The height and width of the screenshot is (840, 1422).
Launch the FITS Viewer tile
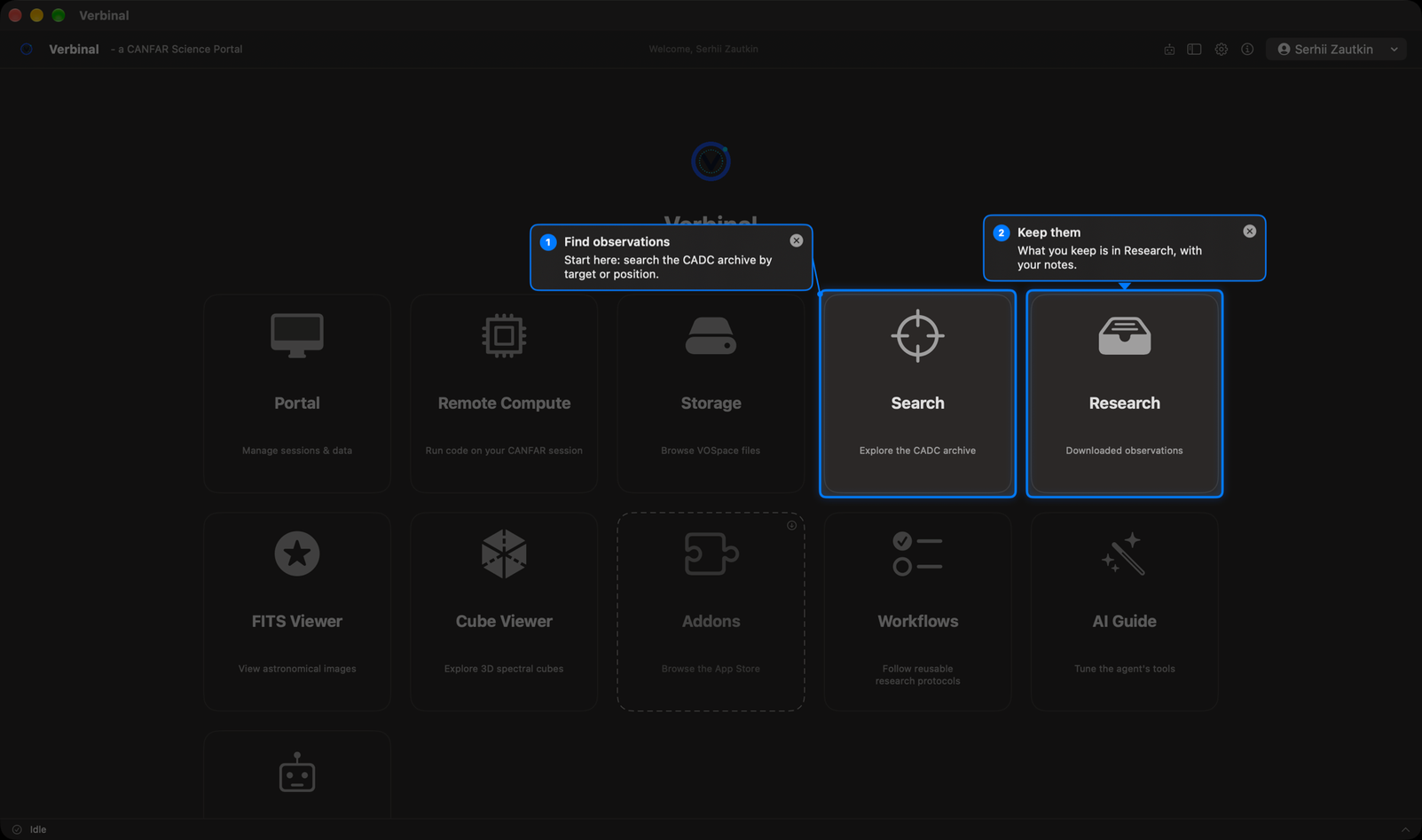click(x=297, y=612)
